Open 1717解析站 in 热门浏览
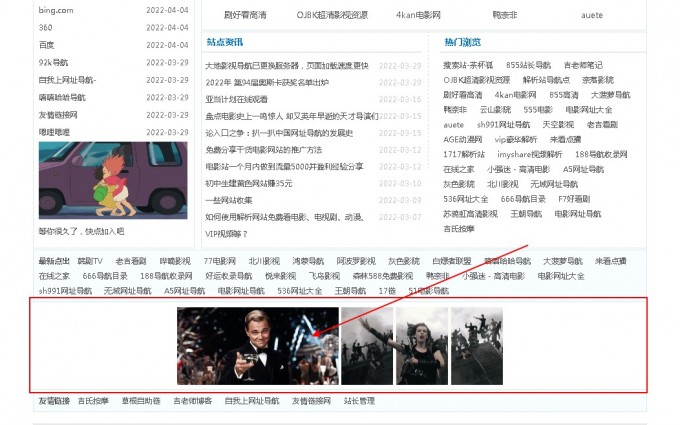680x425 pixels. pyautogui.click(x=464, y=154)
